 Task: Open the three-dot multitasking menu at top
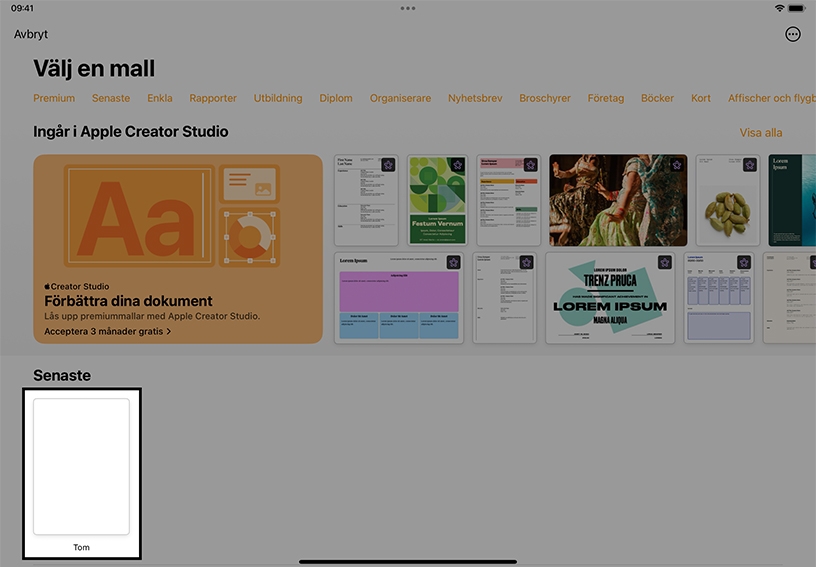[408, 8]
